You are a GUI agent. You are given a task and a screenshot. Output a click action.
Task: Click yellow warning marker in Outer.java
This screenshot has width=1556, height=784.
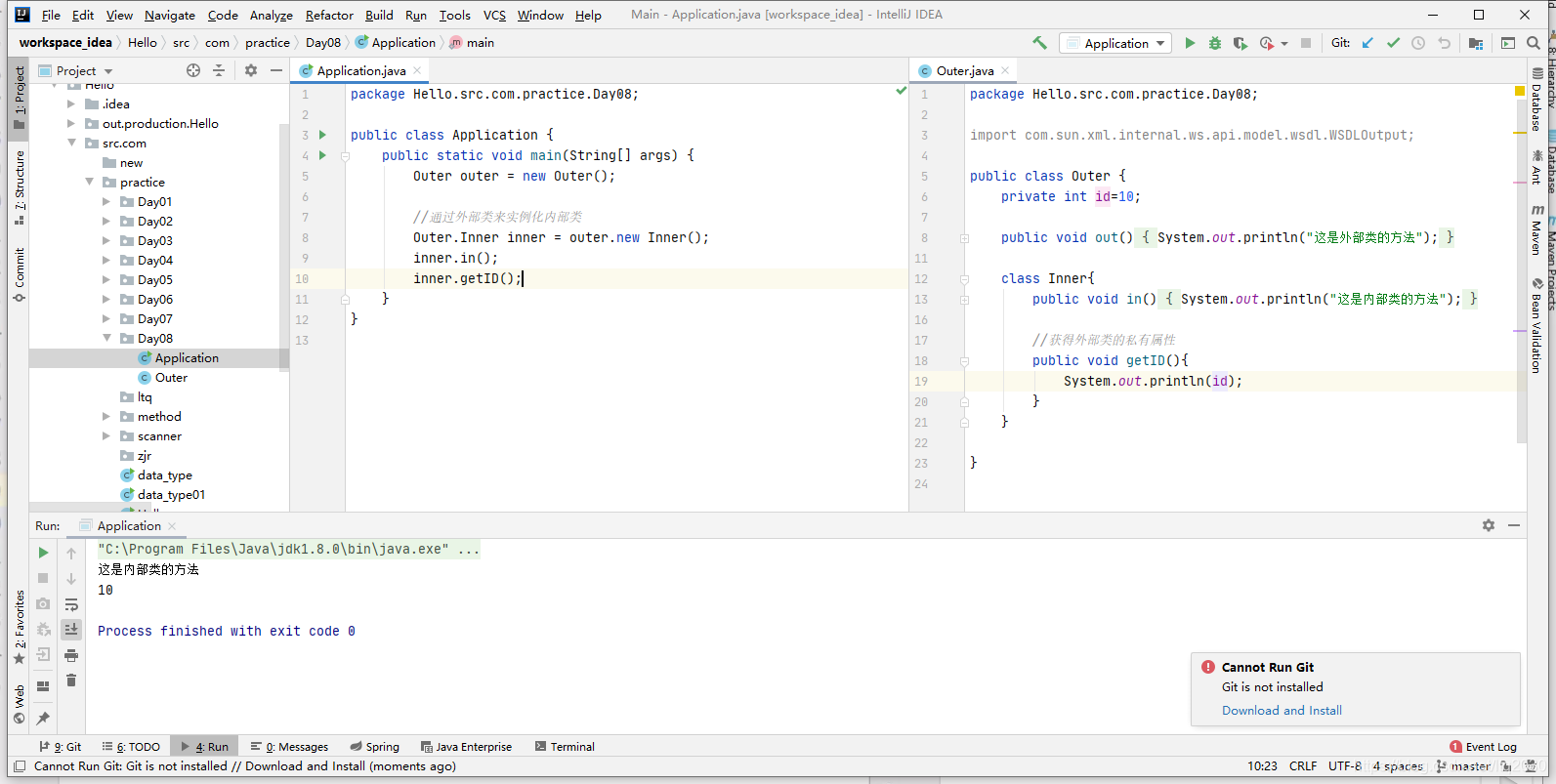(1520, 91)
